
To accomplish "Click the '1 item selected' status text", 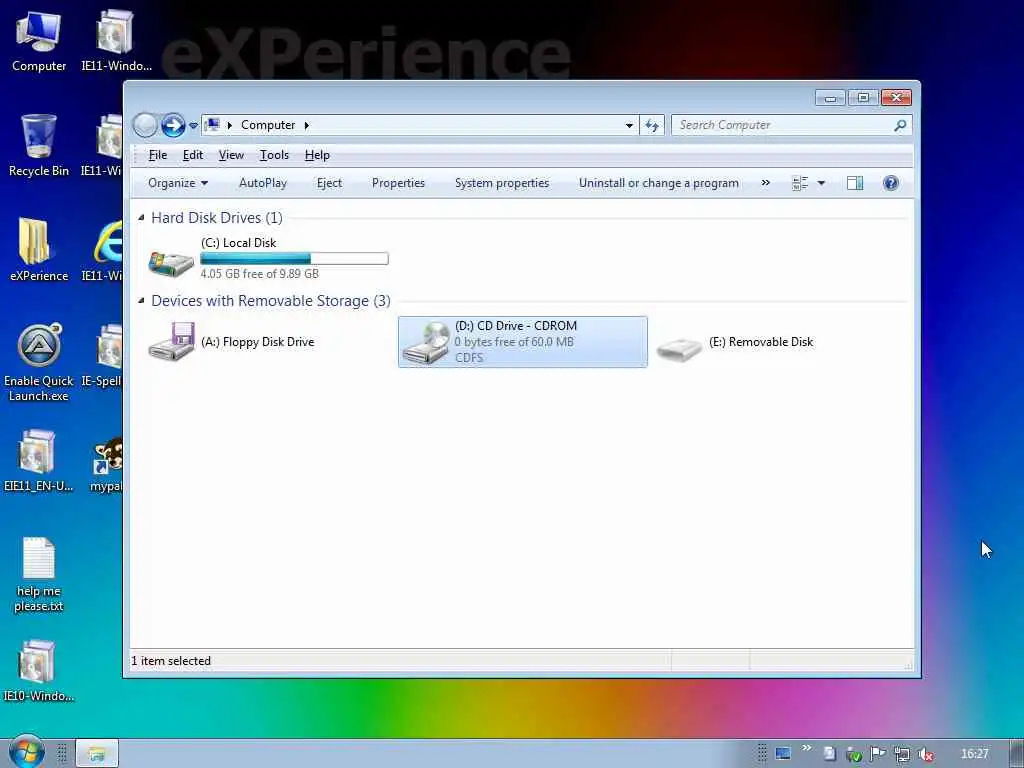I will 171,661.
